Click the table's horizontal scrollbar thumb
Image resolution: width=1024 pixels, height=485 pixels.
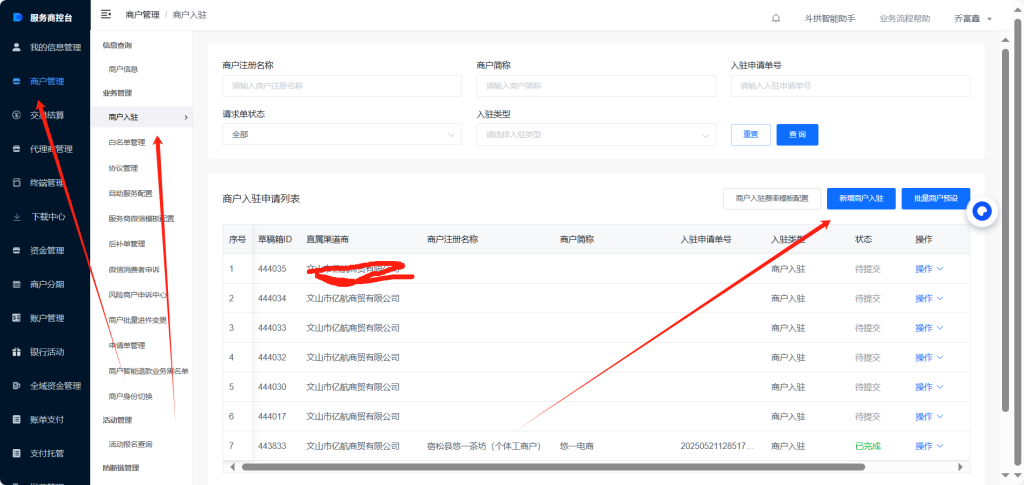(x=553, y=467)
